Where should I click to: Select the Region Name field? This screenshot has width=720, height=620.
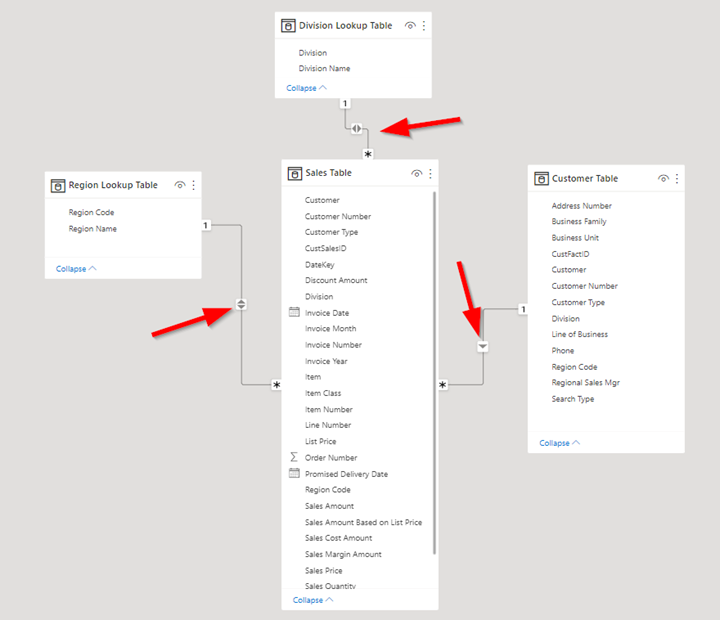click(92, 229)
